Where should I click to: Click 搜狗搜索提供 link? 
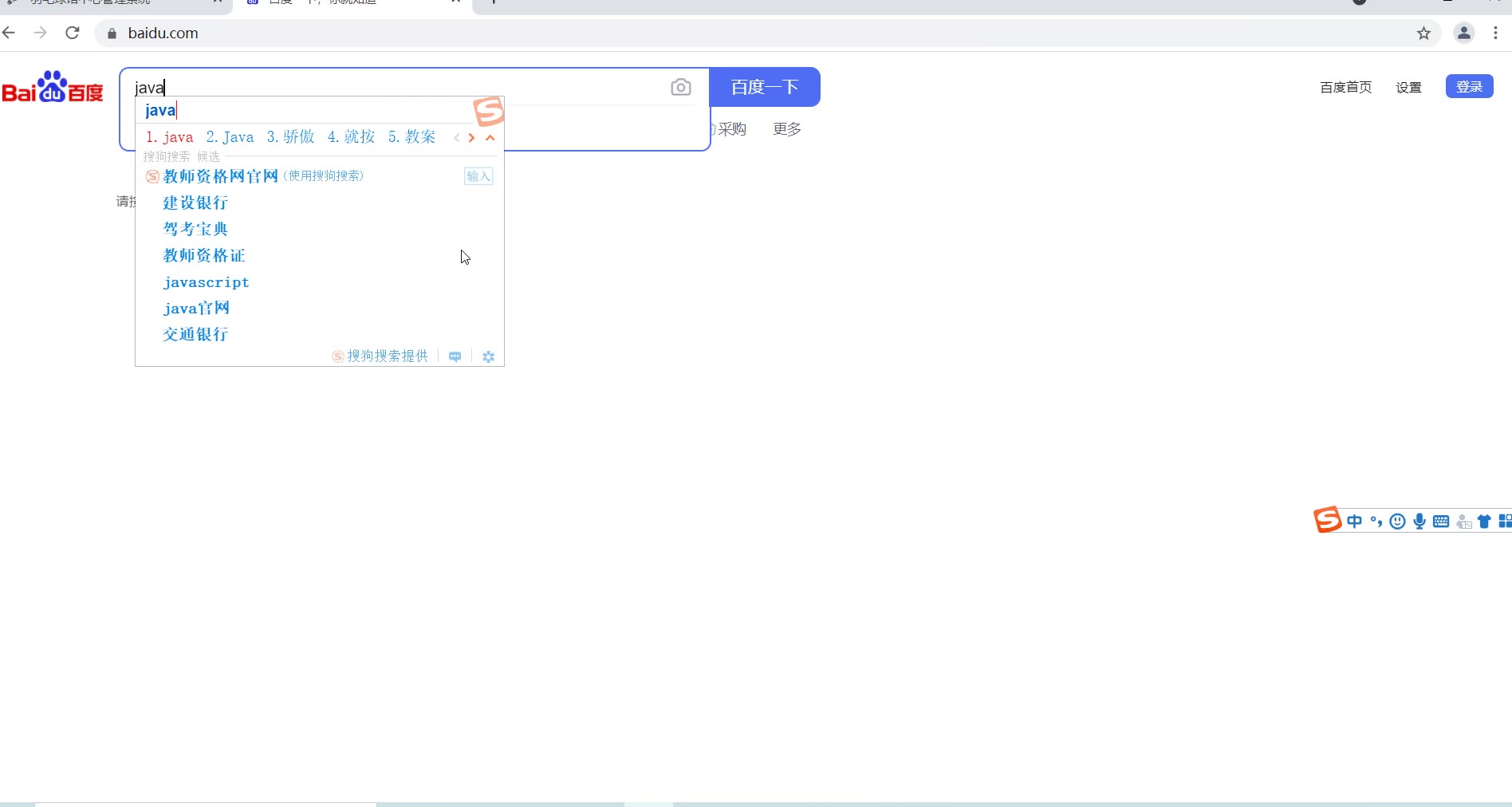tap(380, 356)
